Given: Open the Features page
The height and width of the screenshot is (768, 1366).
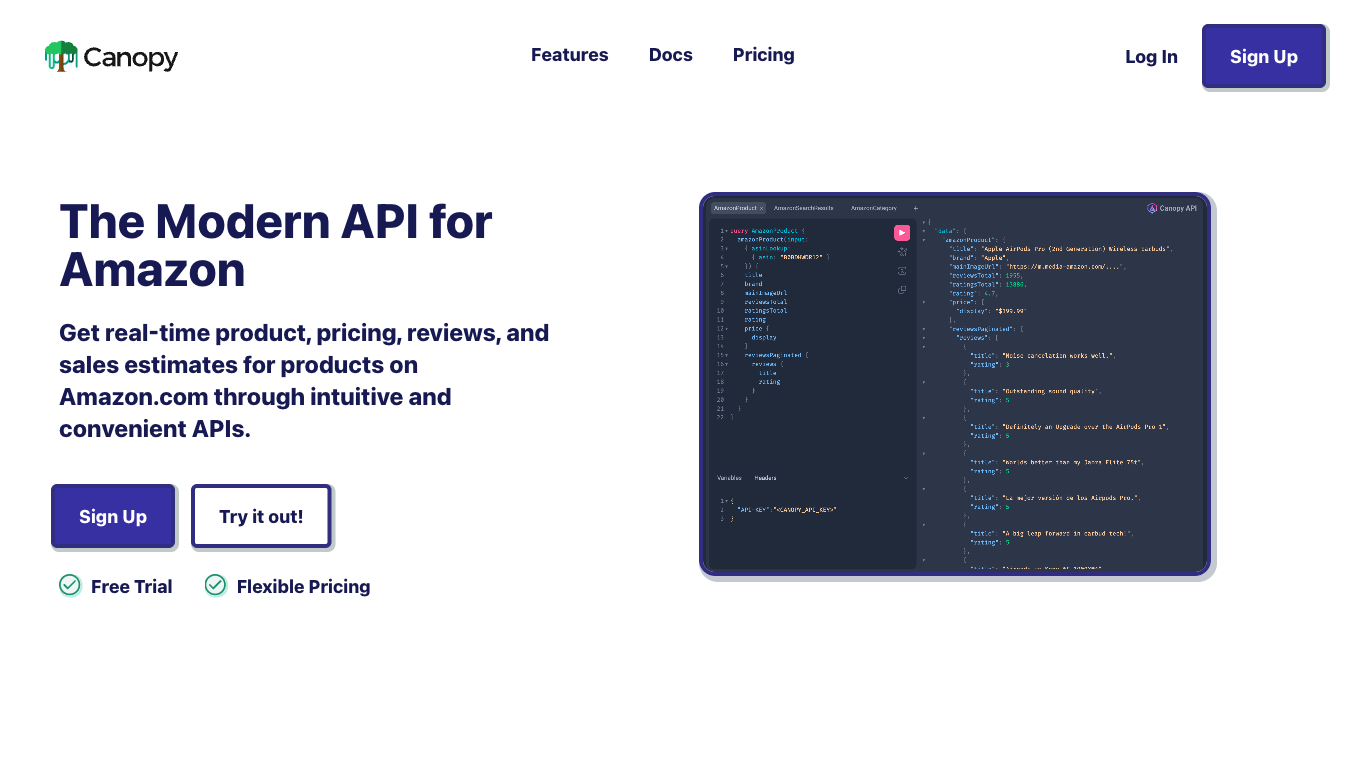Looking at the screenshot, I should 569,55.
